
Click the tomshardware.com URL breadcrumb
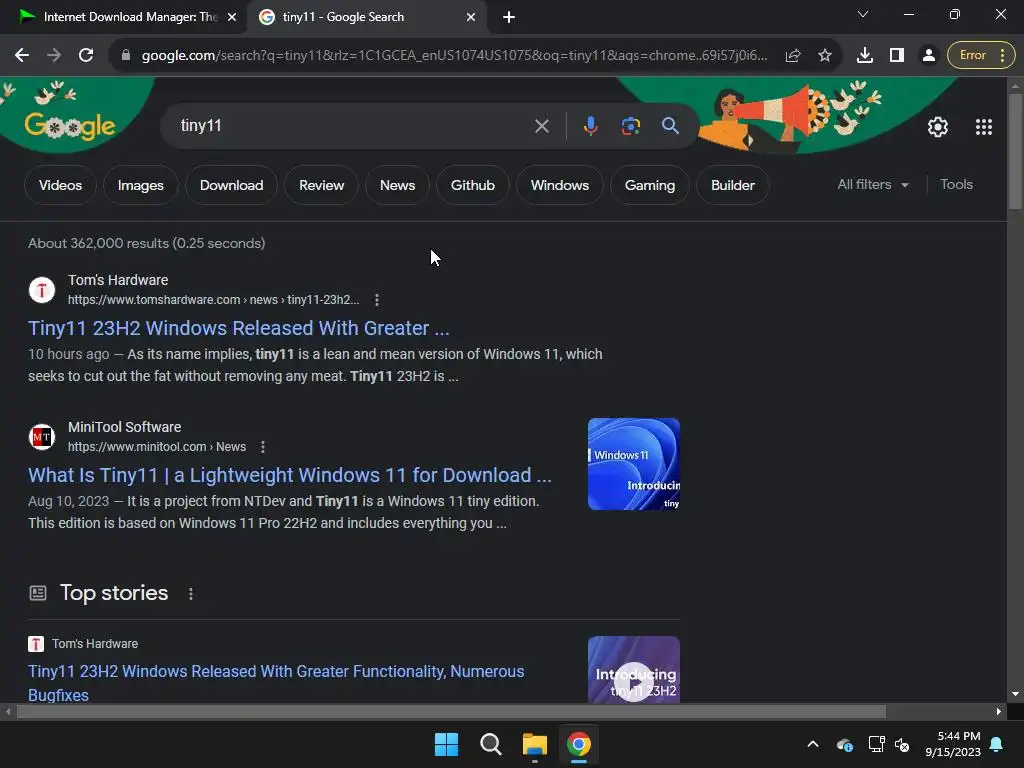(x=214, y=300)
